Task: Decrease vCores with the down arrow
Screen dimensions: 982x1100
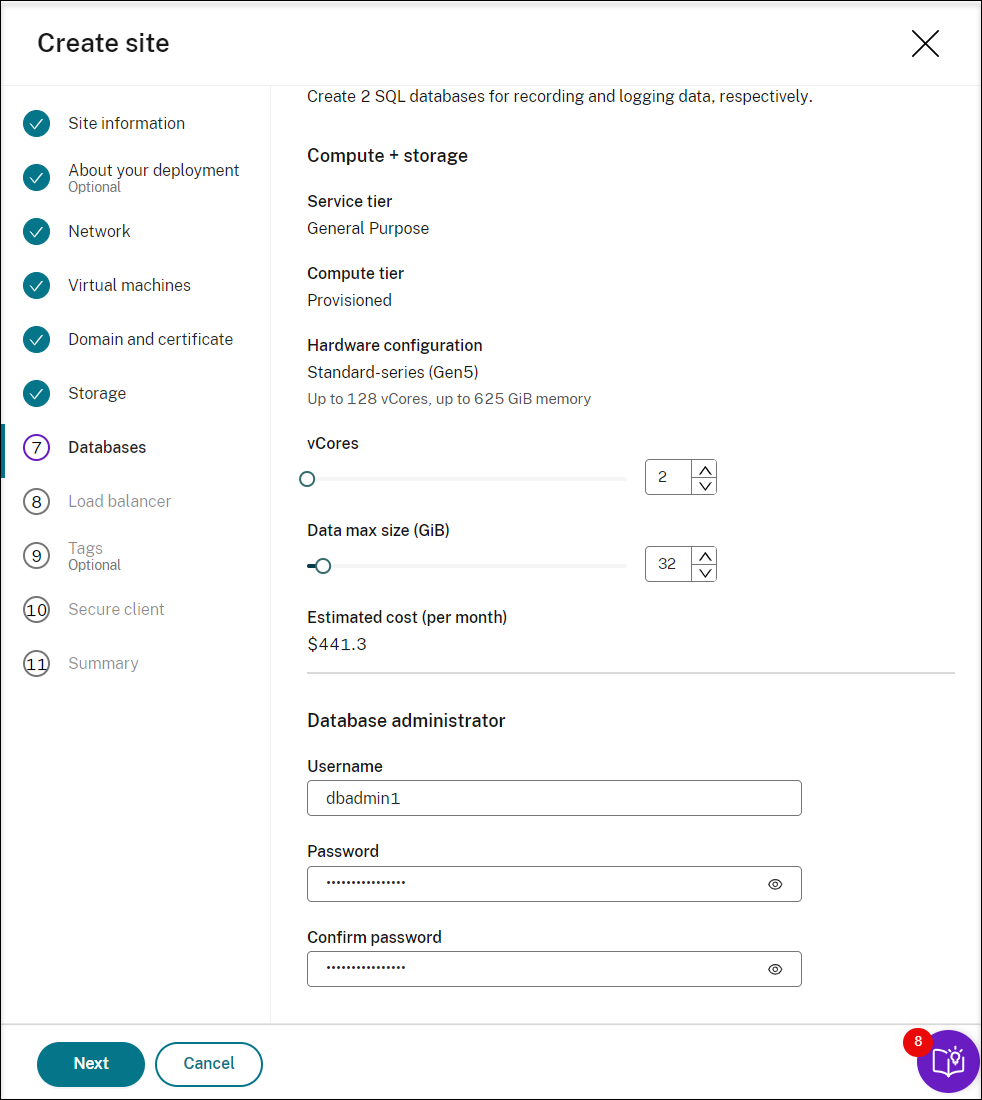Action: pyautogui.click(x=705, y=486)
